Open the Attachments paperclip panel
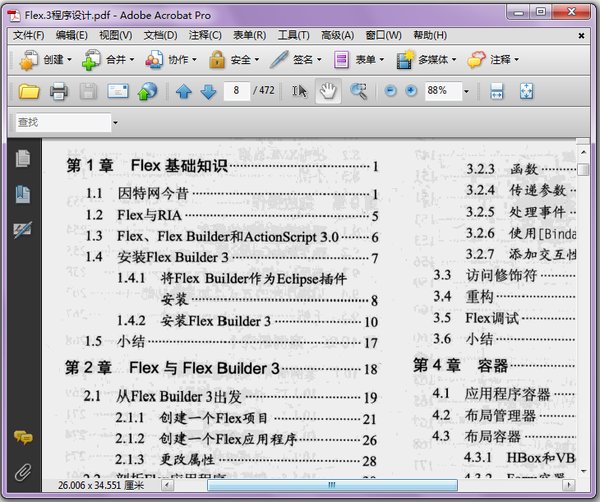This screenshot has width=600, height=502. pos(23,472)
